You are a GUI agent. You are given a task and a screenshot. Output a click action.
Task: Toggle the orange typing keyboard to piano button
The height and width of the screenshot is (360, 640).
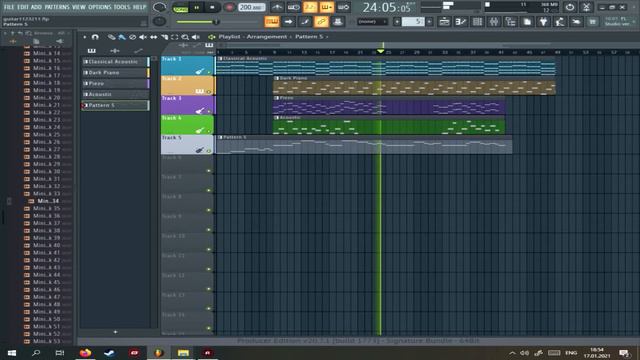[272, 22]
